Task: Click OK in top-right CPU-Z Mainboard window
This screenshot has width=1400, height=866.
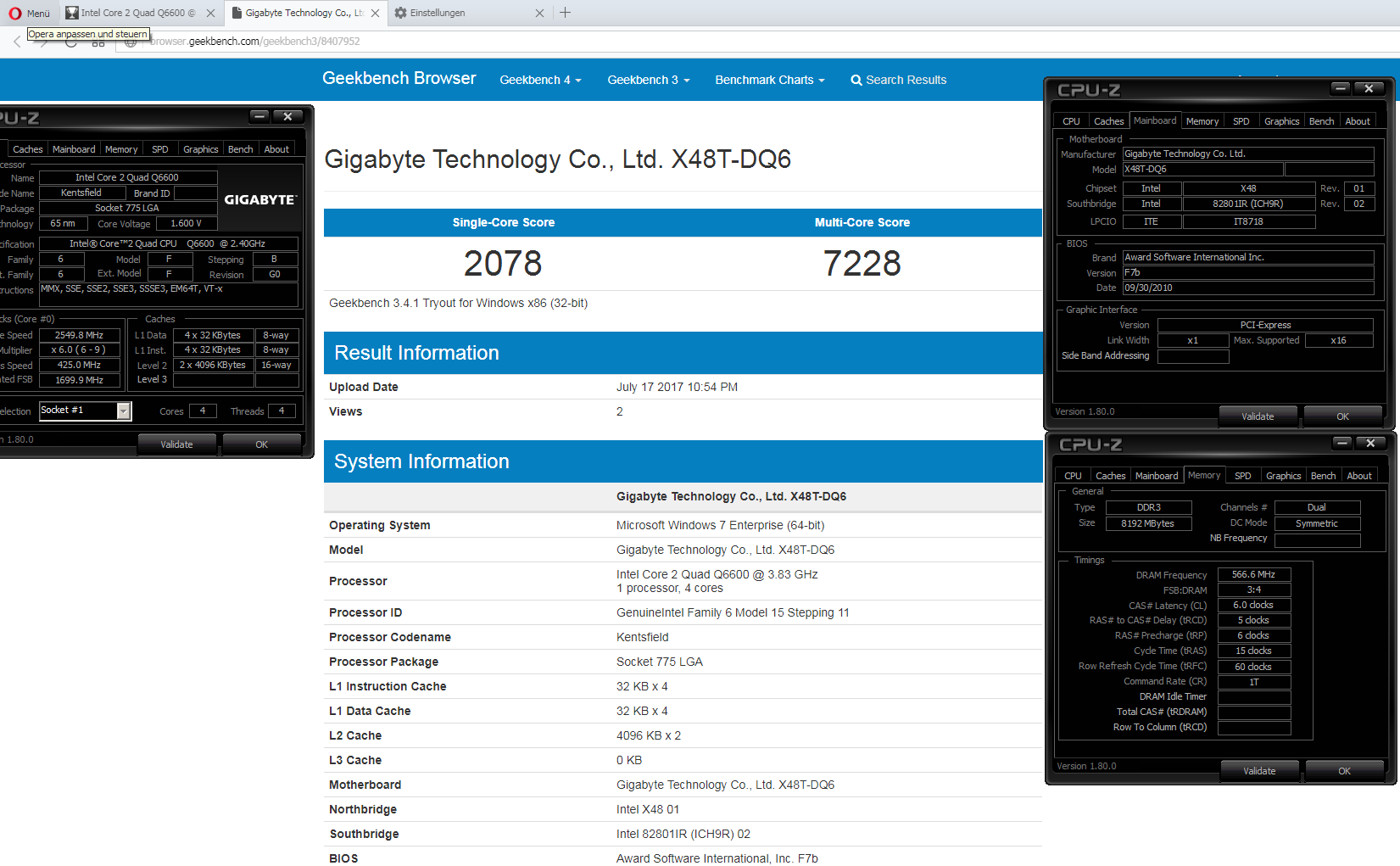Action: click(x=1342, y=416)
